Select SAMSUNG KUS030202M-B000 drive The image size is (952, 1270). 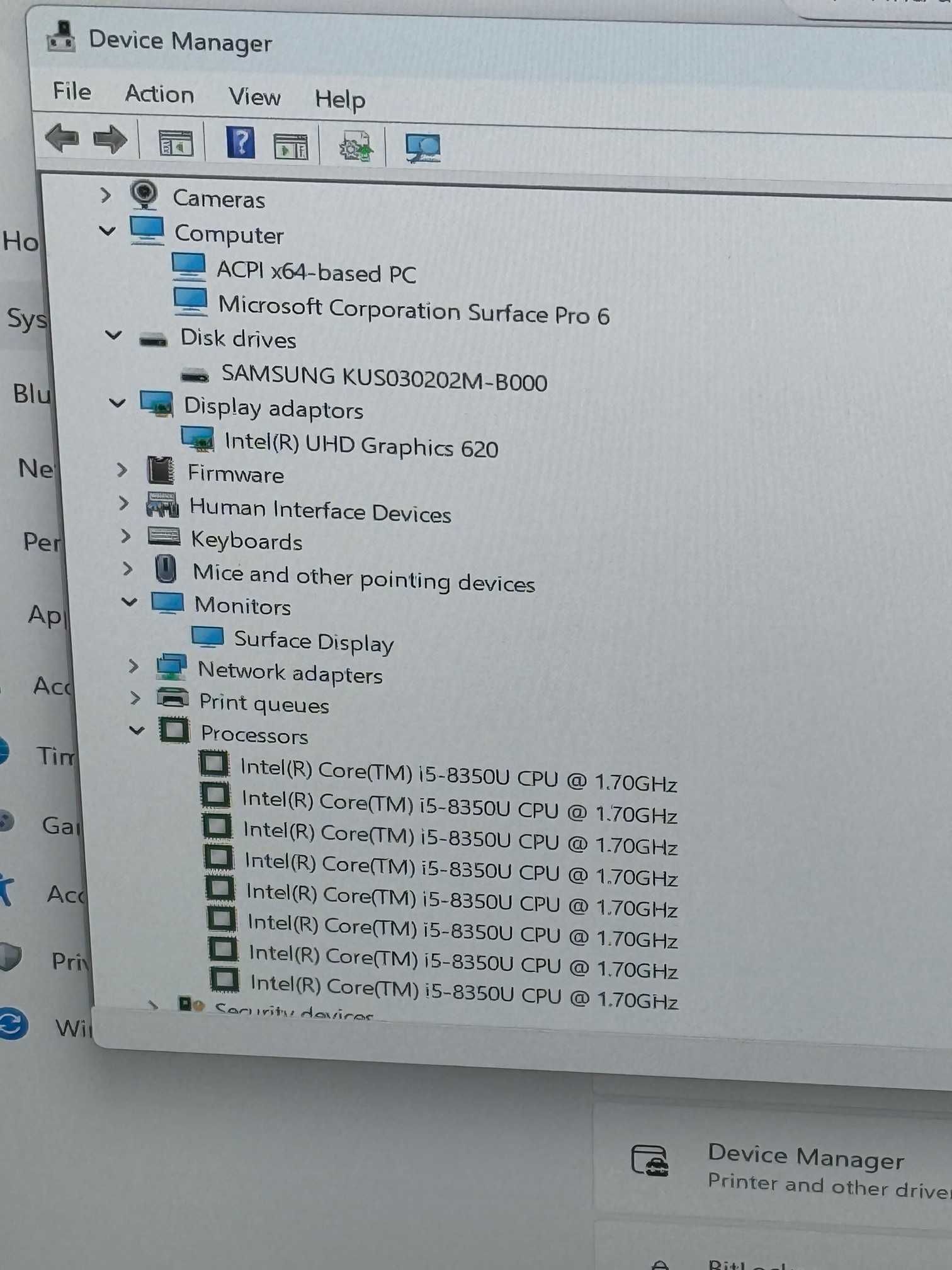[384, 378]
